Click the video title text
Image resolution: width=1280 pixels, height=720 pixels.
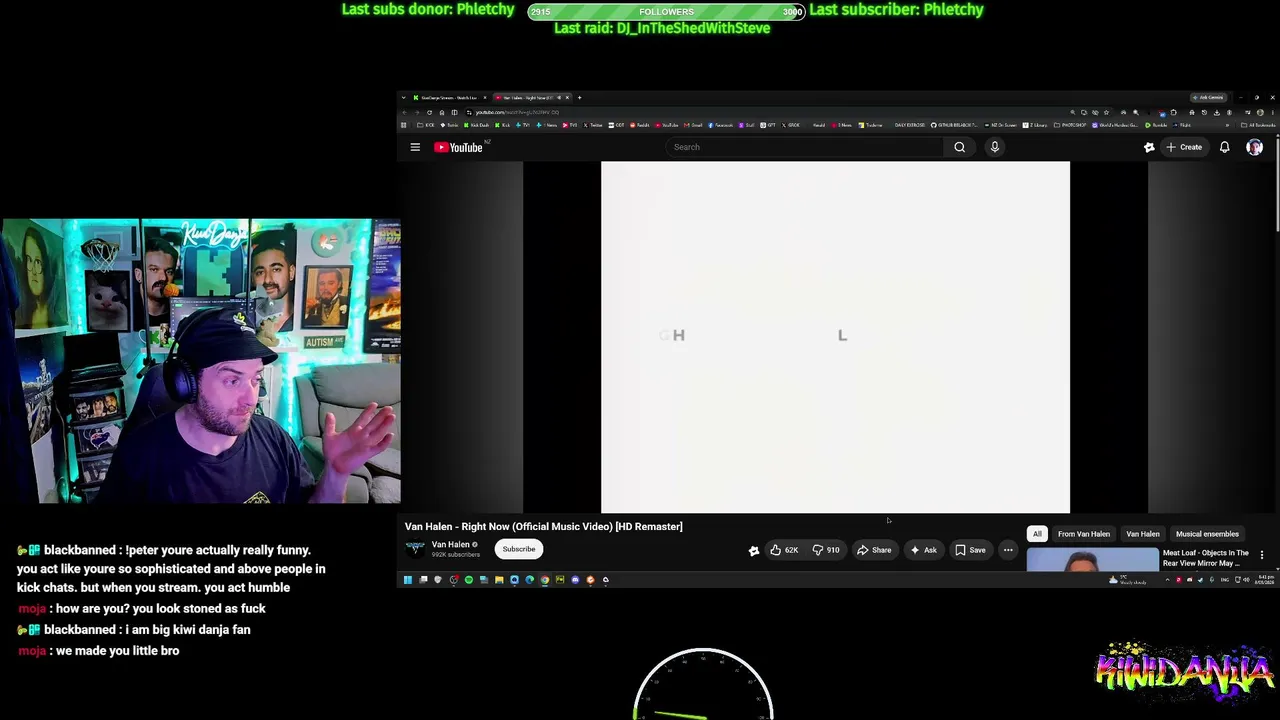544,526
